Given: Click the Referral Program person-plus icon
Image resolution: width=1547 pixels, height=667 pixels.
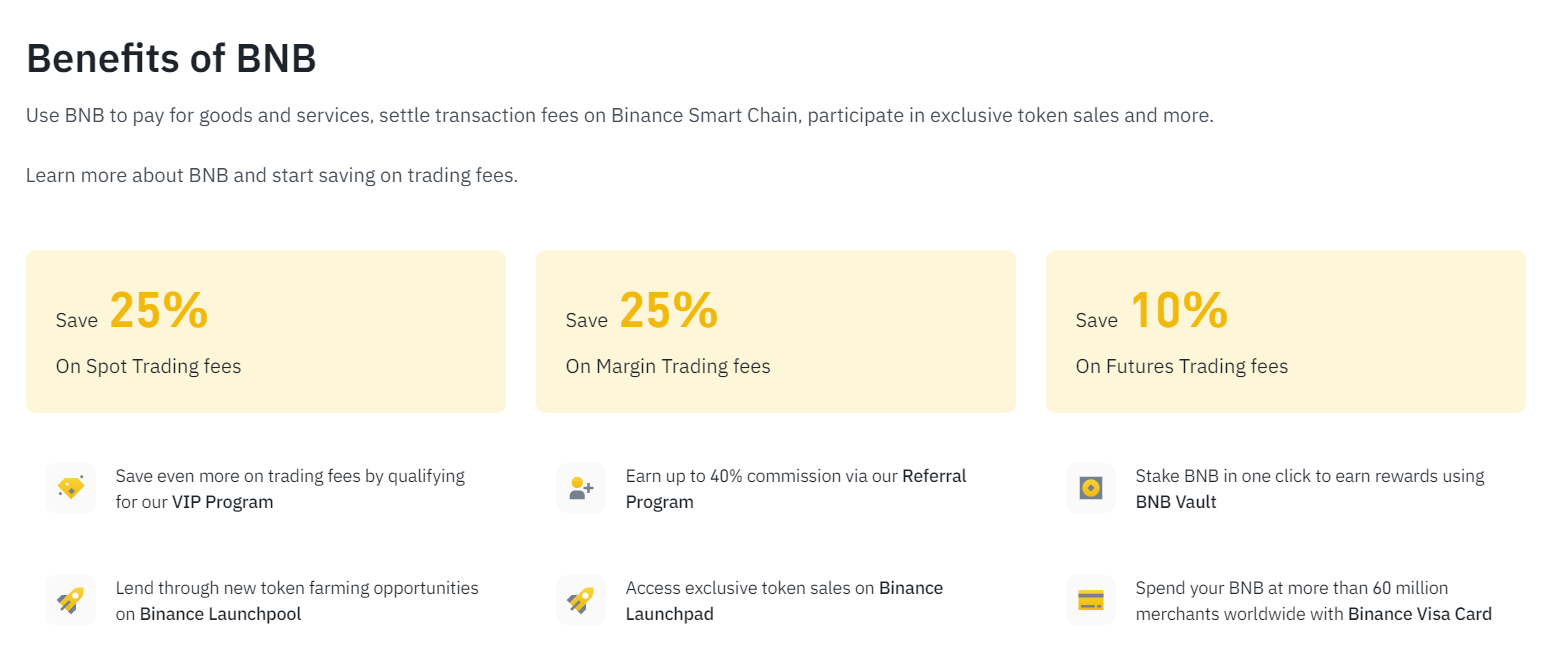Looking at the screenshot, I should pyautogui.click(x=581, y=488).
